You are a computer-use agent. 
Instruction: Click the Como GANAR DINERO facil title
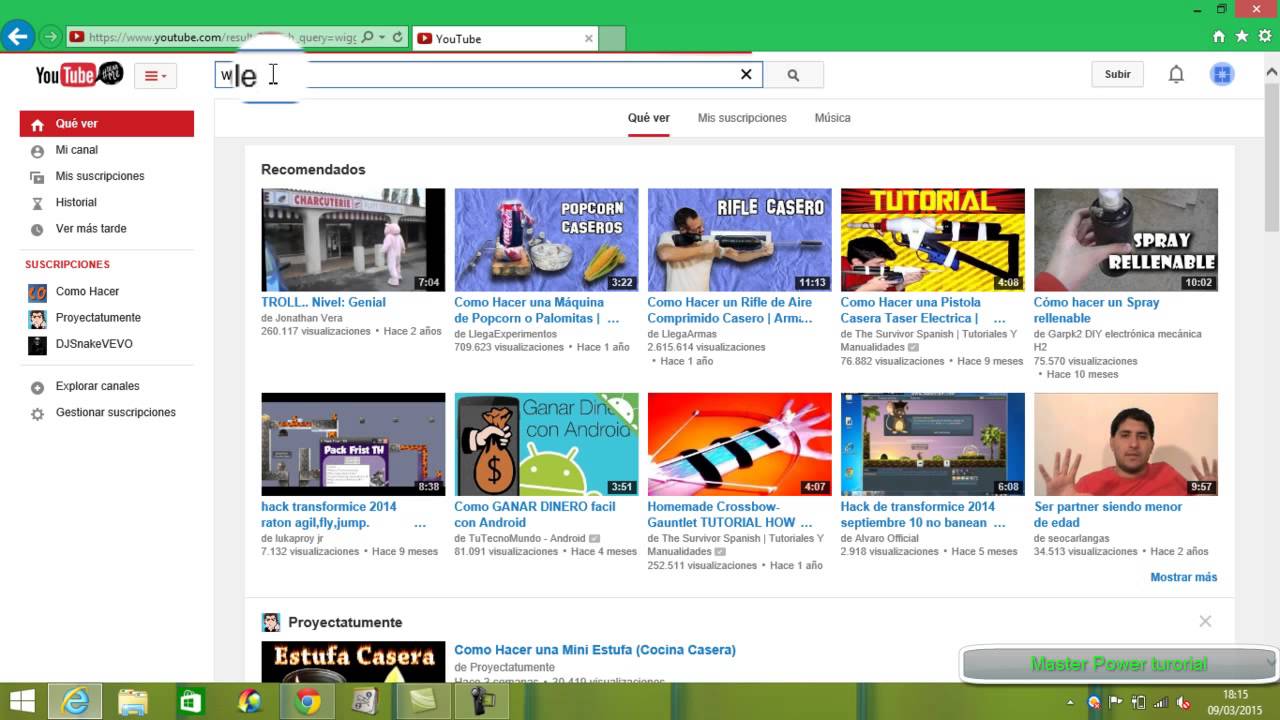click(535, 514)
